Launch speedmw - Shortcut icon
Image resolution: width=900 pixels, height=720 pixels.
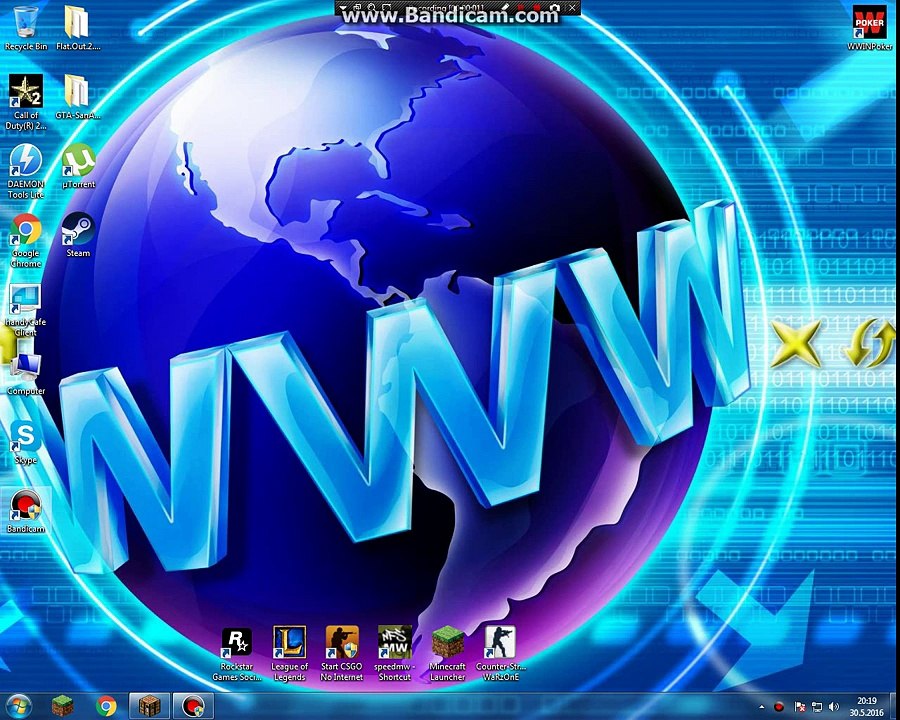tap(394, 654)
